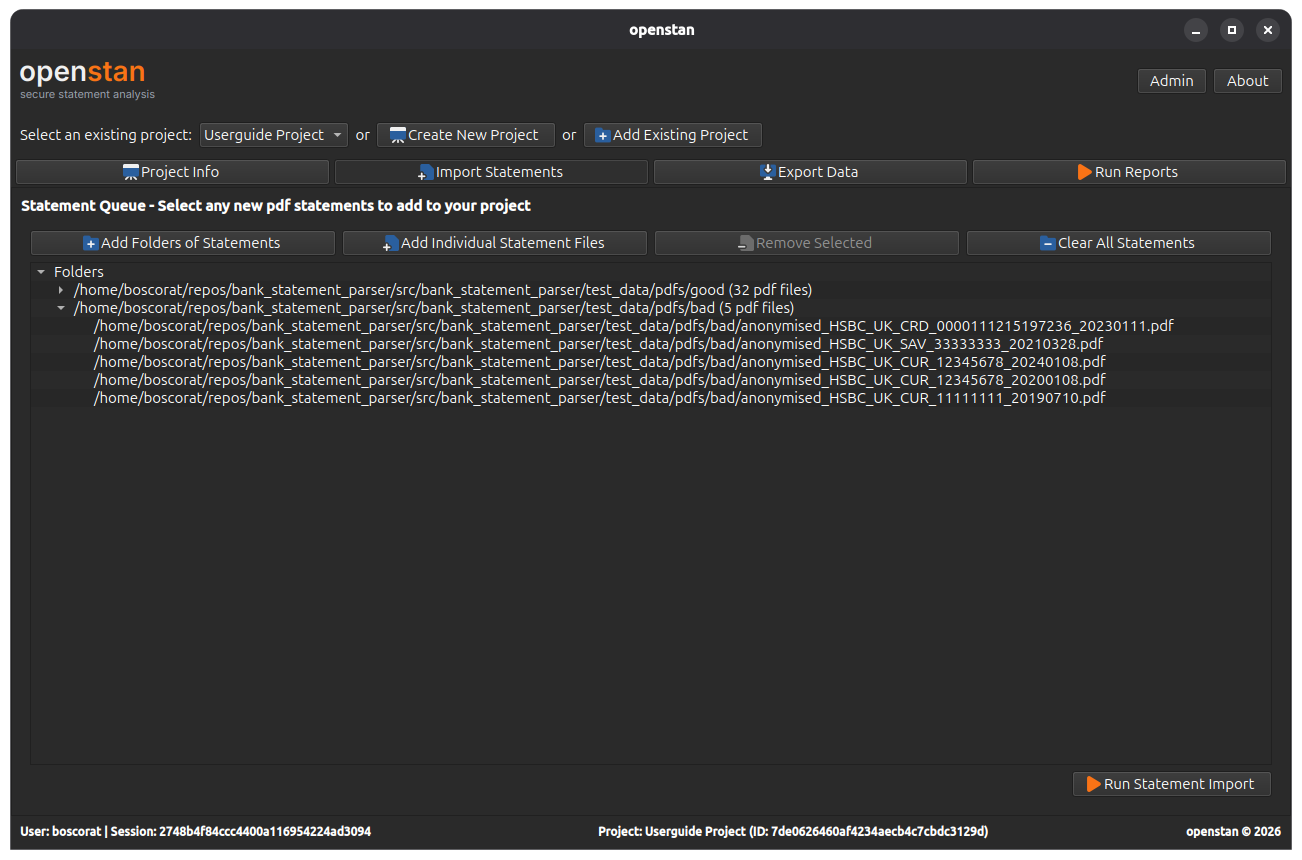Click the orange play icon on Run Statement Import

pos(1094,784)
